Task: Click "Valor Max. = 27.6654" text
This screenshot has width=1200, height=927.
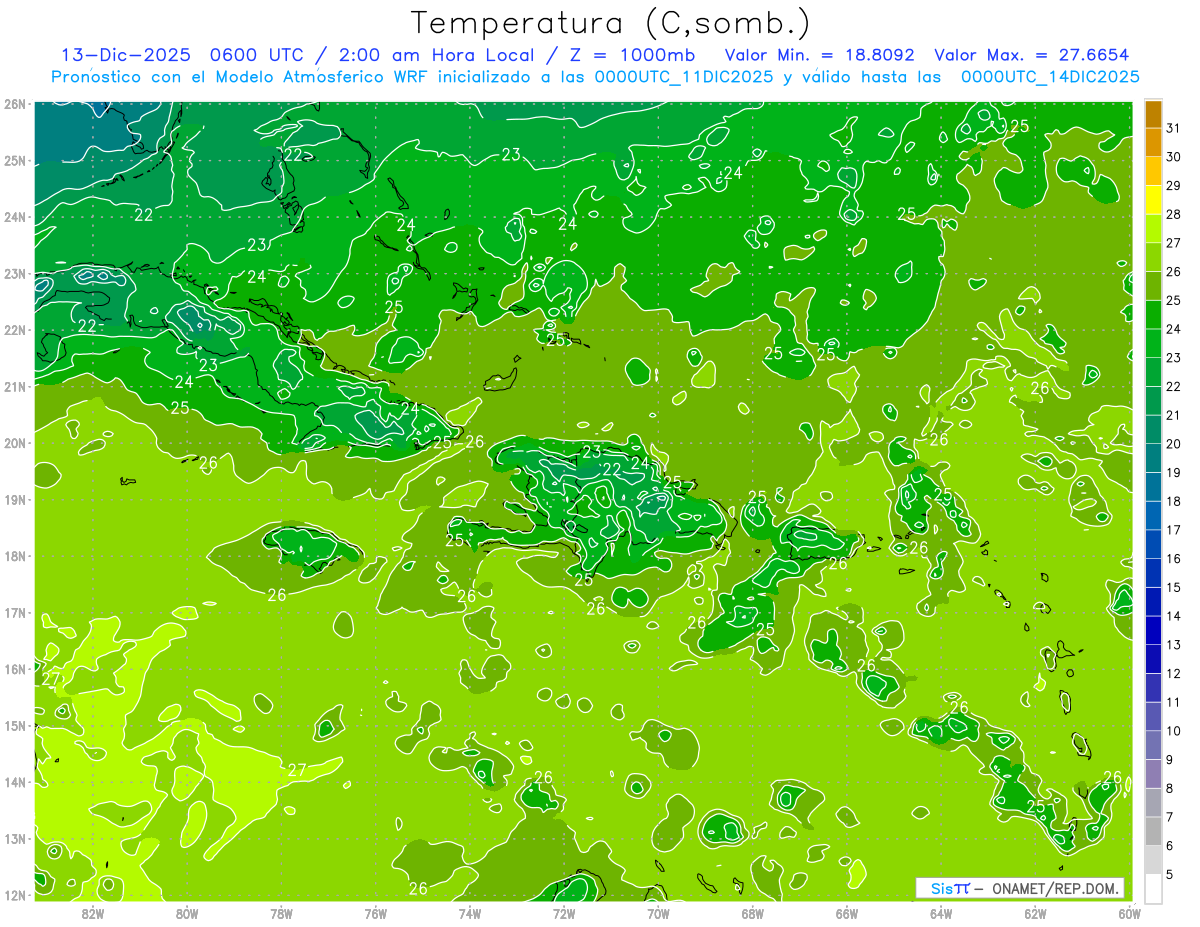Action: [x=1031, y=55]
